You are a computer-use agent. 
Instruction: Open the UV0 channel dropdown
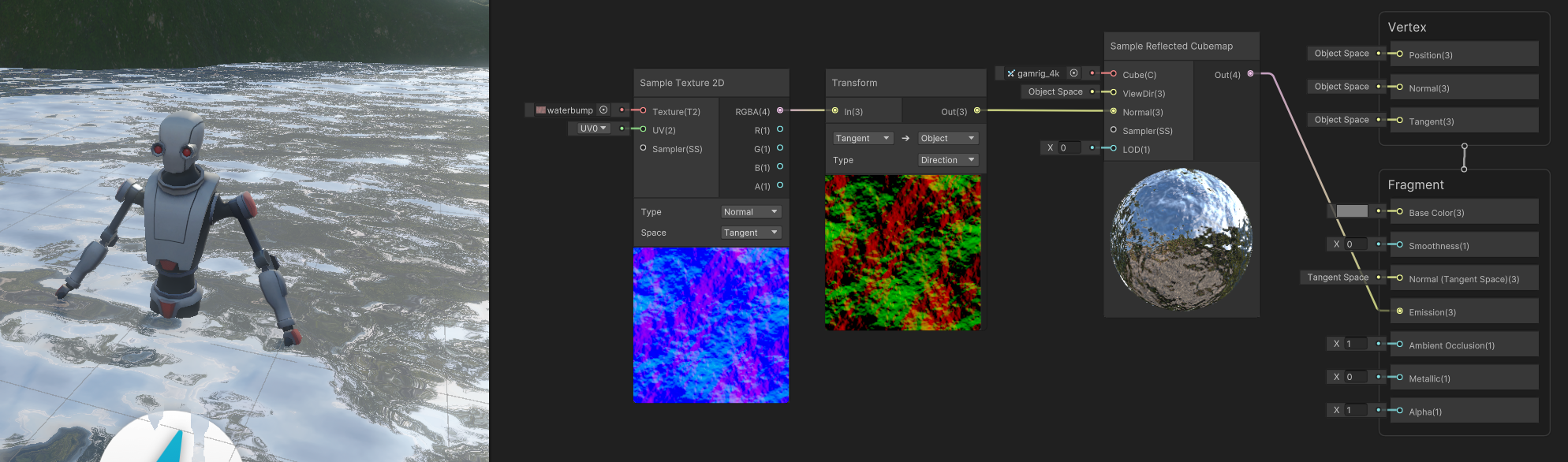click(593, 129)
